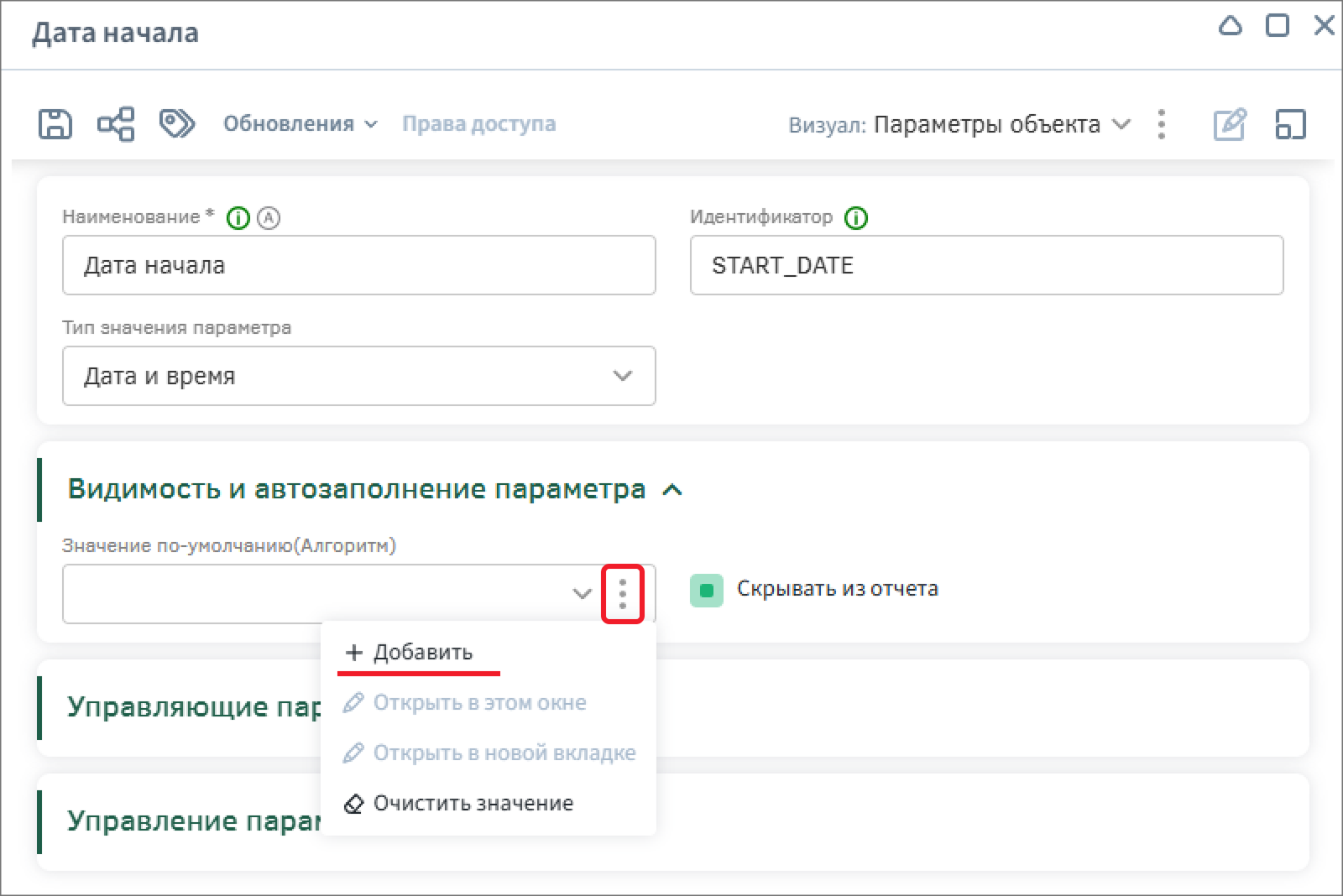Click the edit pencil icon in toolbar
Screen dimensions: 1343x896
click(x=1230, y=124)
